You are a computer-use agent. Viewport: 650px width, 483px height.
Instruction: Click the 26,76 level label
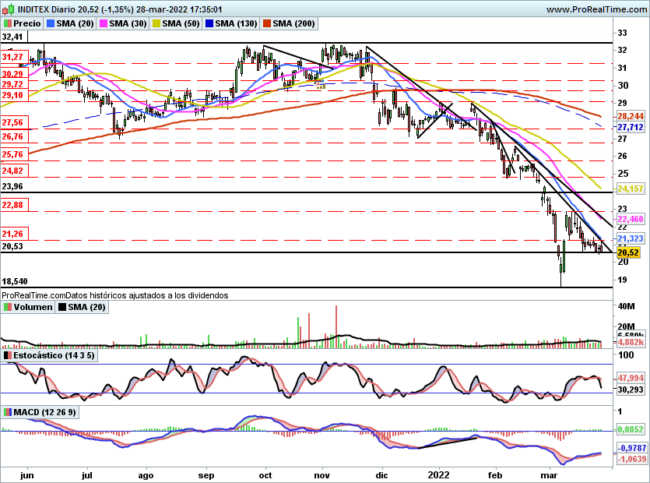coord(13,137)
